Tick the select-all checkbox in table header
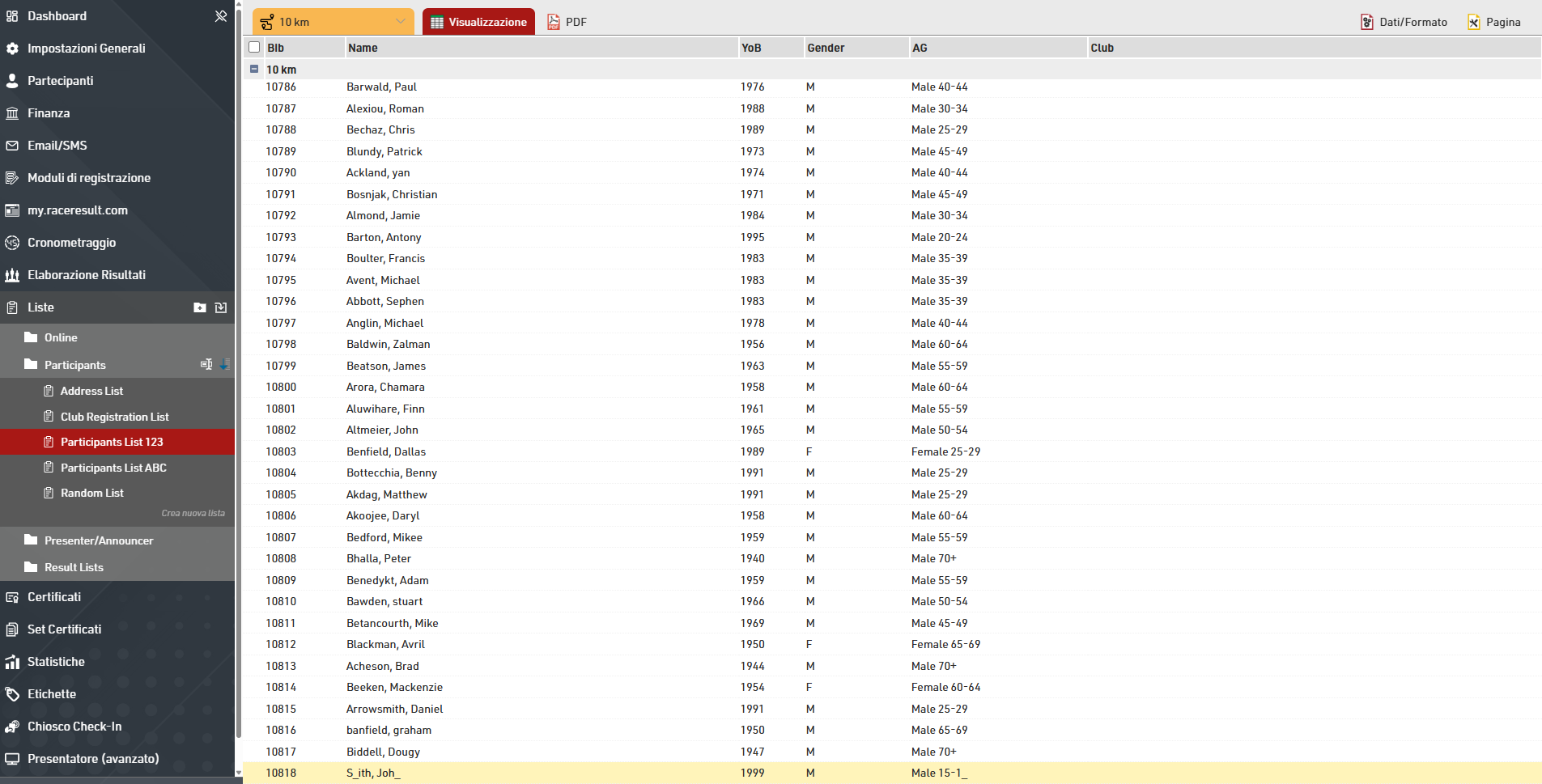Image resolution: width=1542 pixels, height=784 pixels. (x=254, y=48)
